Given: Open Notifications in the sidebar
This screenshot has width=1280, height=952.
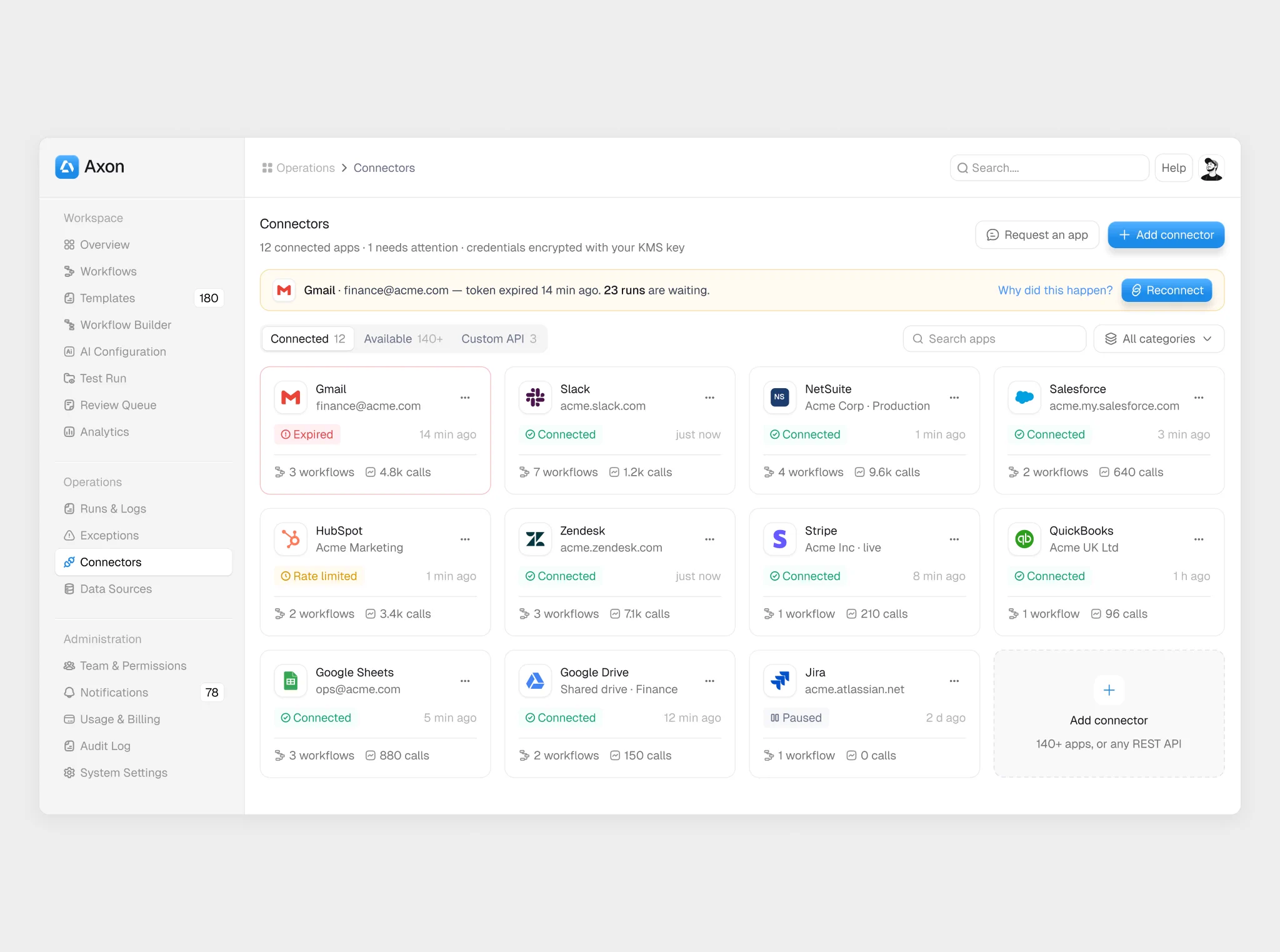Looking at the screenshot, I should click(144, 693).
